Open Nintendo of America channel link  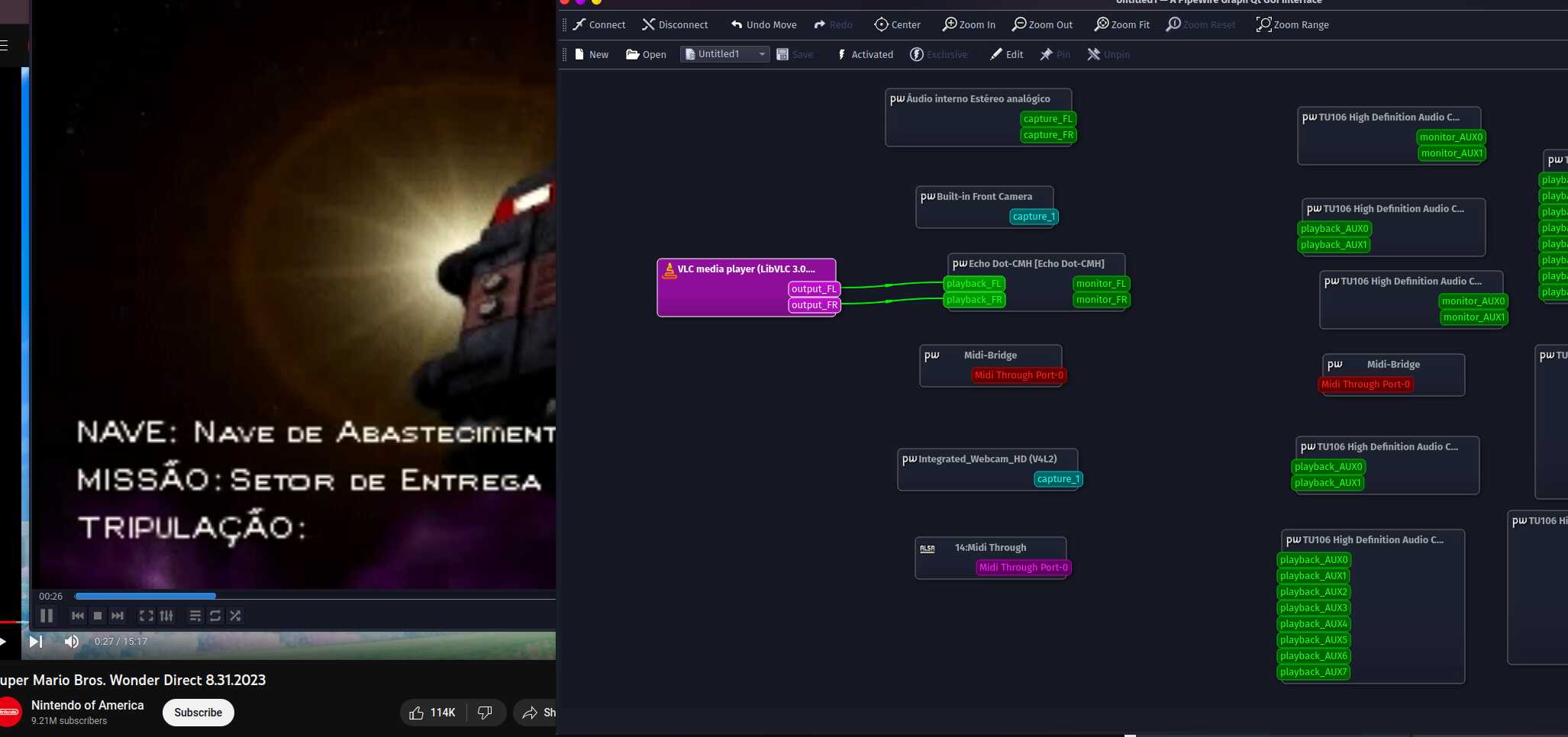tap(87, 705)
